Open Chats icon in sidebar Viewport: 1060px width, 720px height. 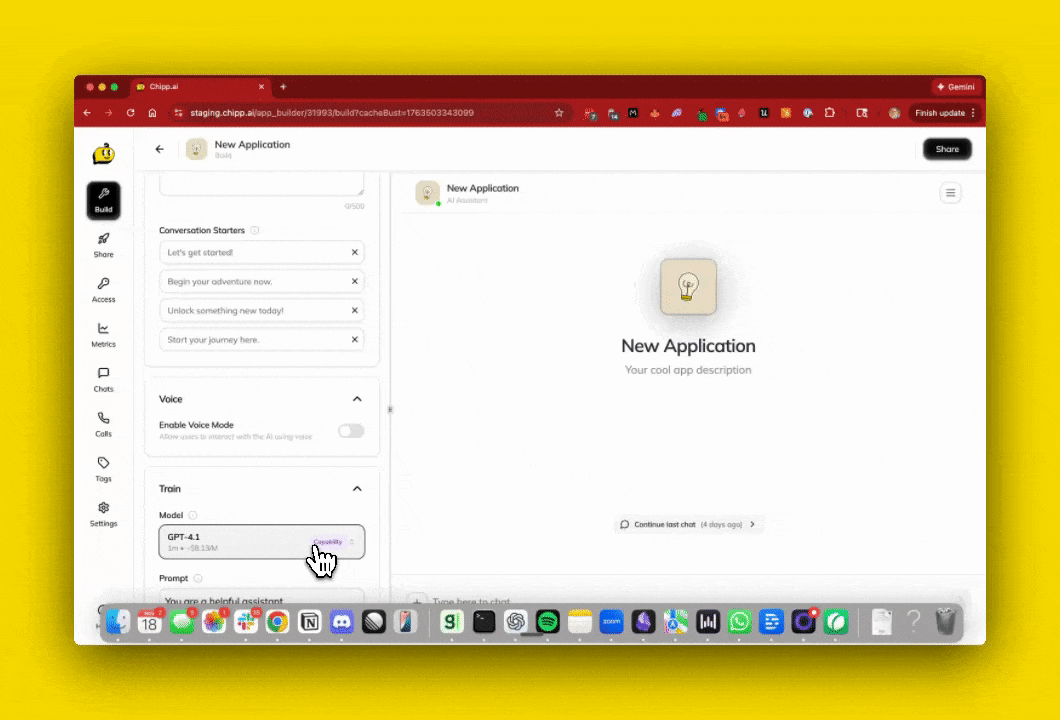click(103, 375)
